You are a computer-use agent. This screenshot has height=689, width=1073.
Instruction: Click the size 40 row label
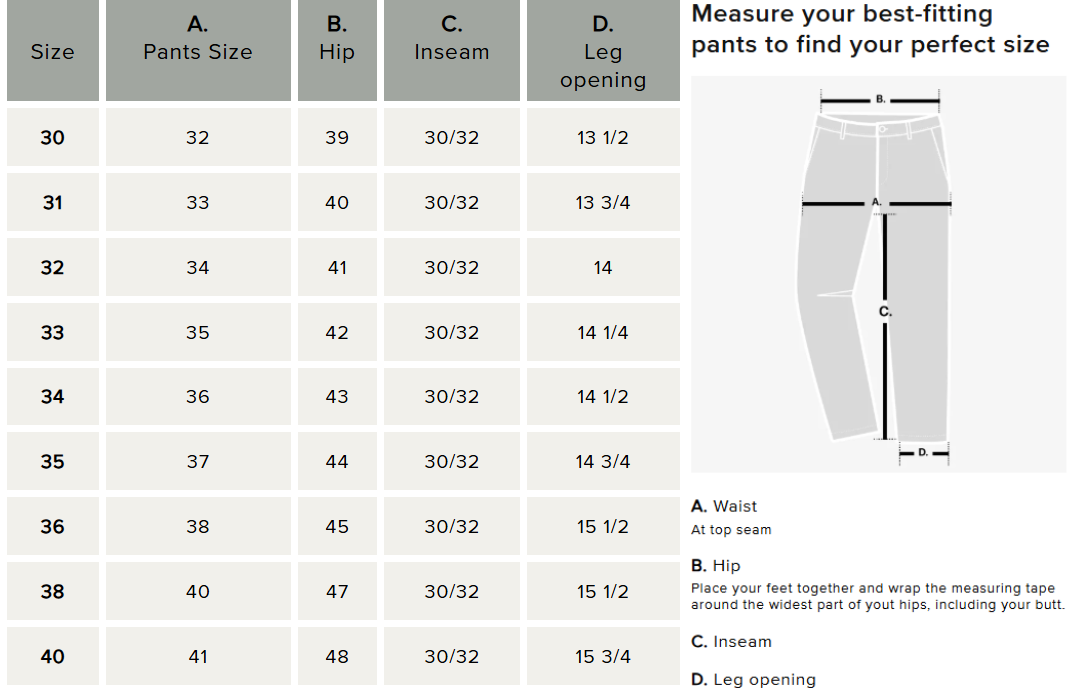(52, 657)
